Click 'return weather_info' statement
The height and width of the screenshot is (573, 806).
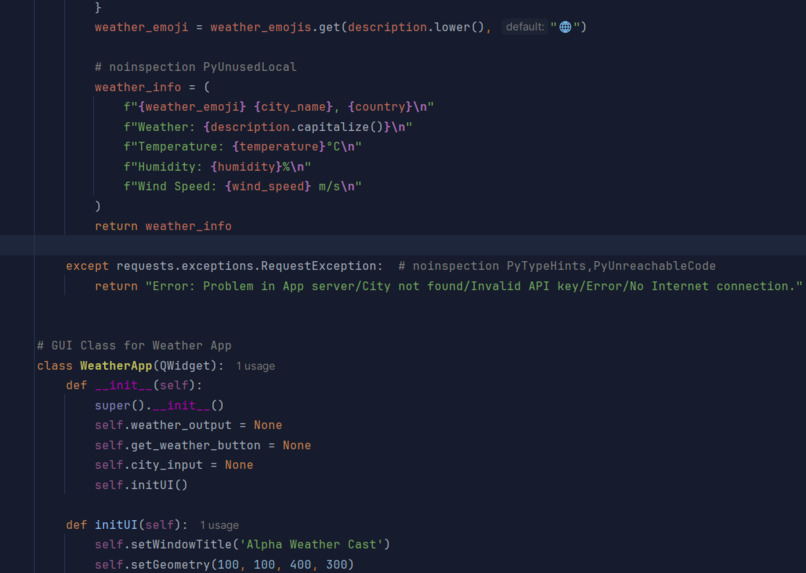[x=163, y=226]
